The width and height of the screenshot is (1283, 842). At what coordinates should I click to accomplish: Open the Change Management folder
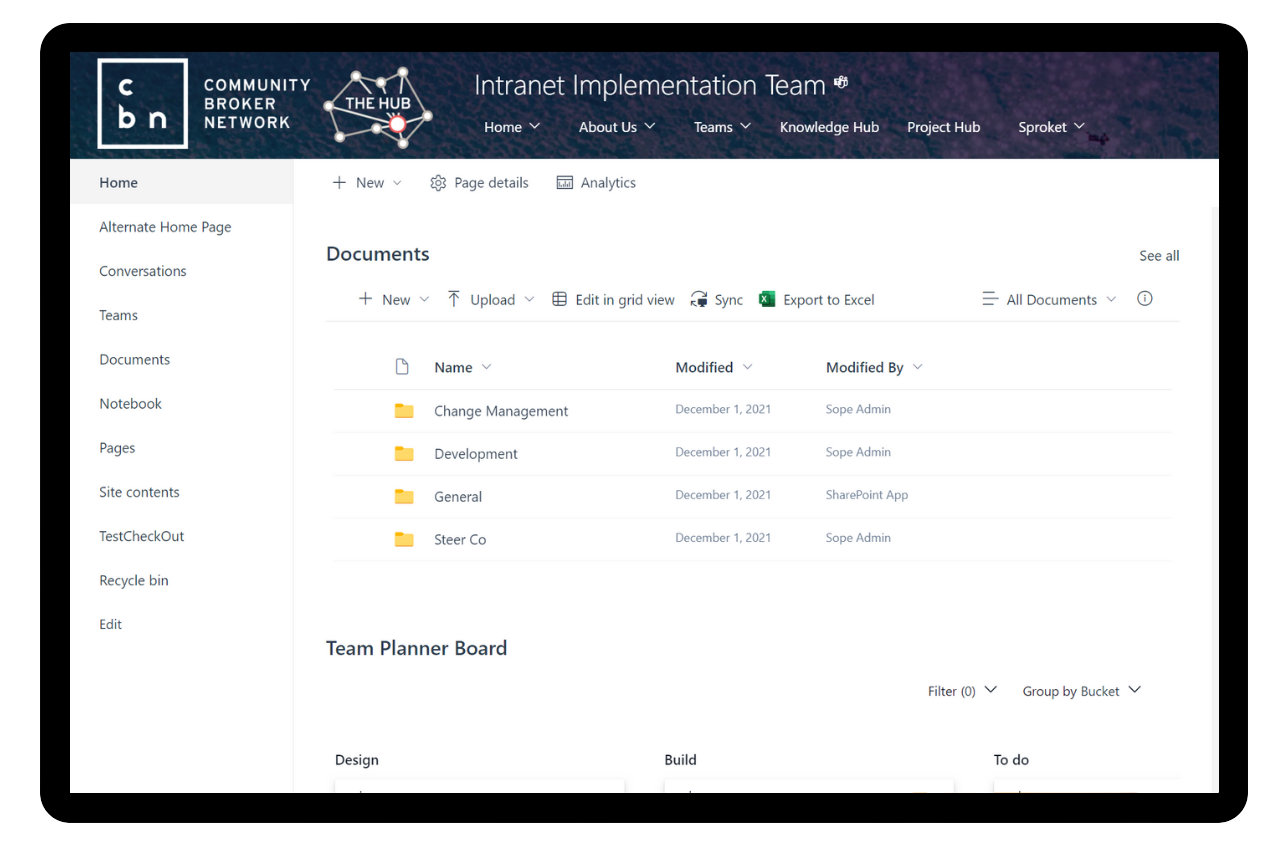501,411
